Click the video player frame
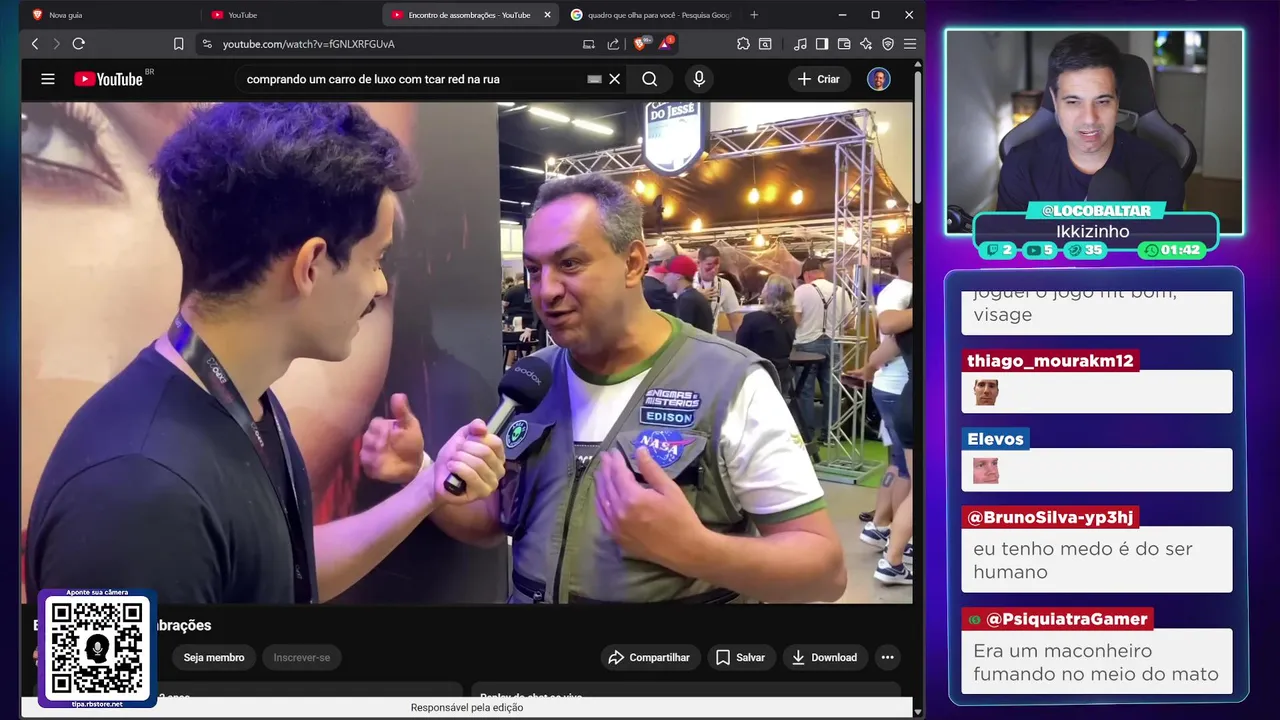The width and height of the screenshot is (1280, 720). (467, 352)
